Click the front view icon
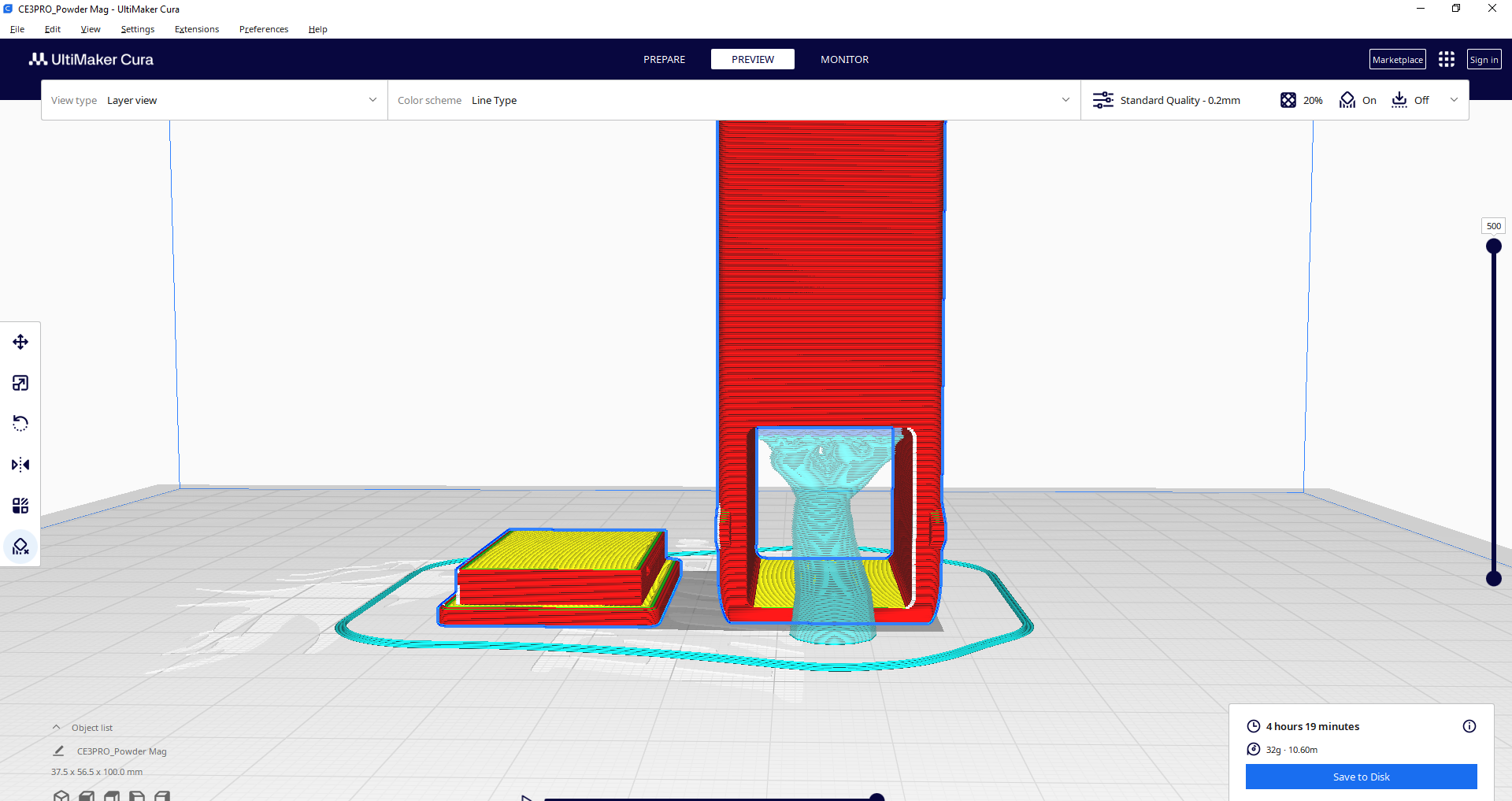This screenshot has width=1512, height=801. 87,796
